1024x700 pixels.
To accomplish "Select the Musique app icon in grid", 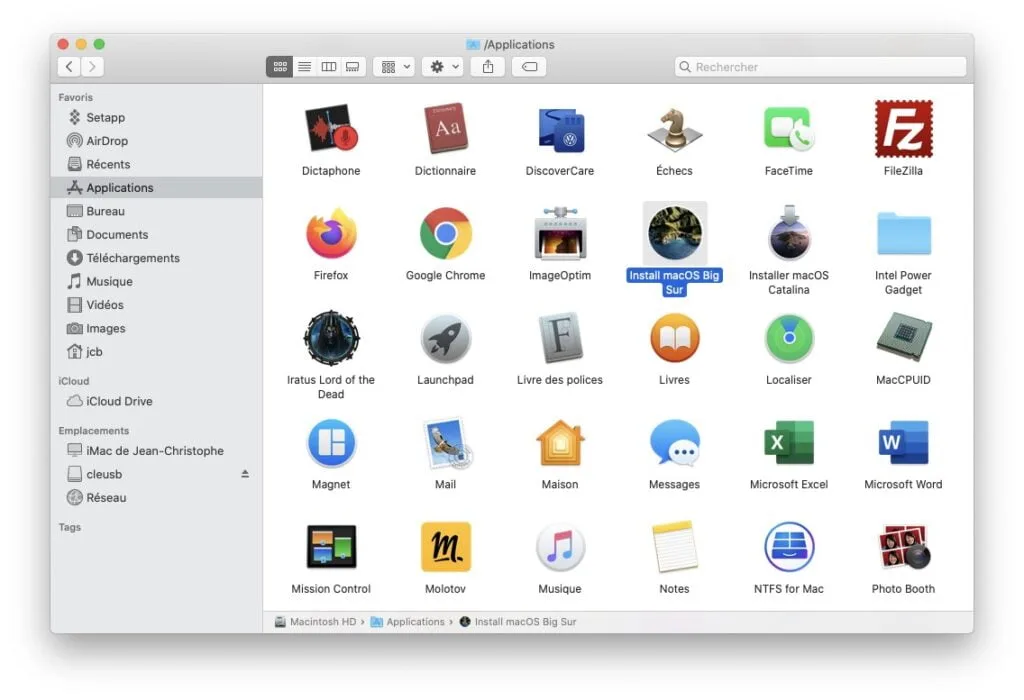I will (560, 547).
